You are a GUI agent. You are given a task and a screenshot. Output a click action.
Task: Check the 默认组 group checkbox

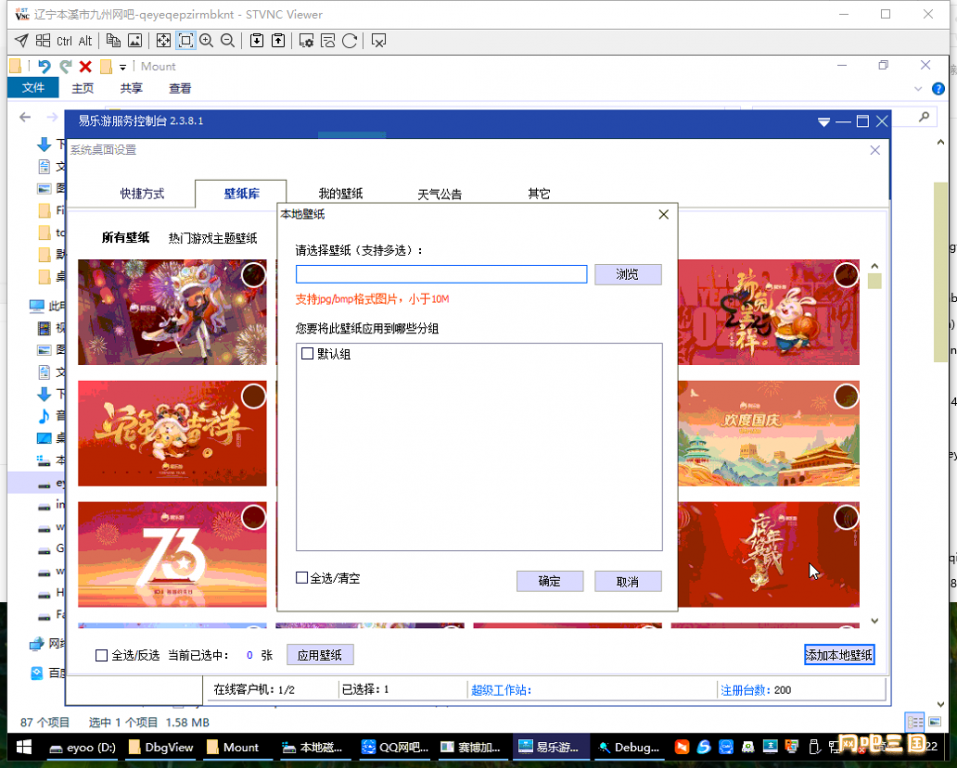pyautogui.click(x=308, y=353)
